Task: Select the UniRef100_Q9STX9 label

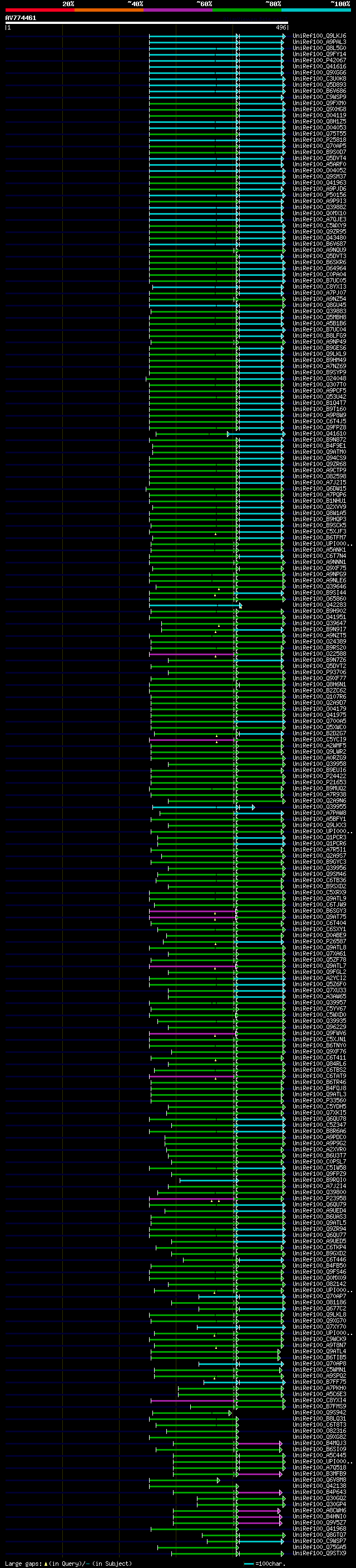Action: [x=319, y=1553]
